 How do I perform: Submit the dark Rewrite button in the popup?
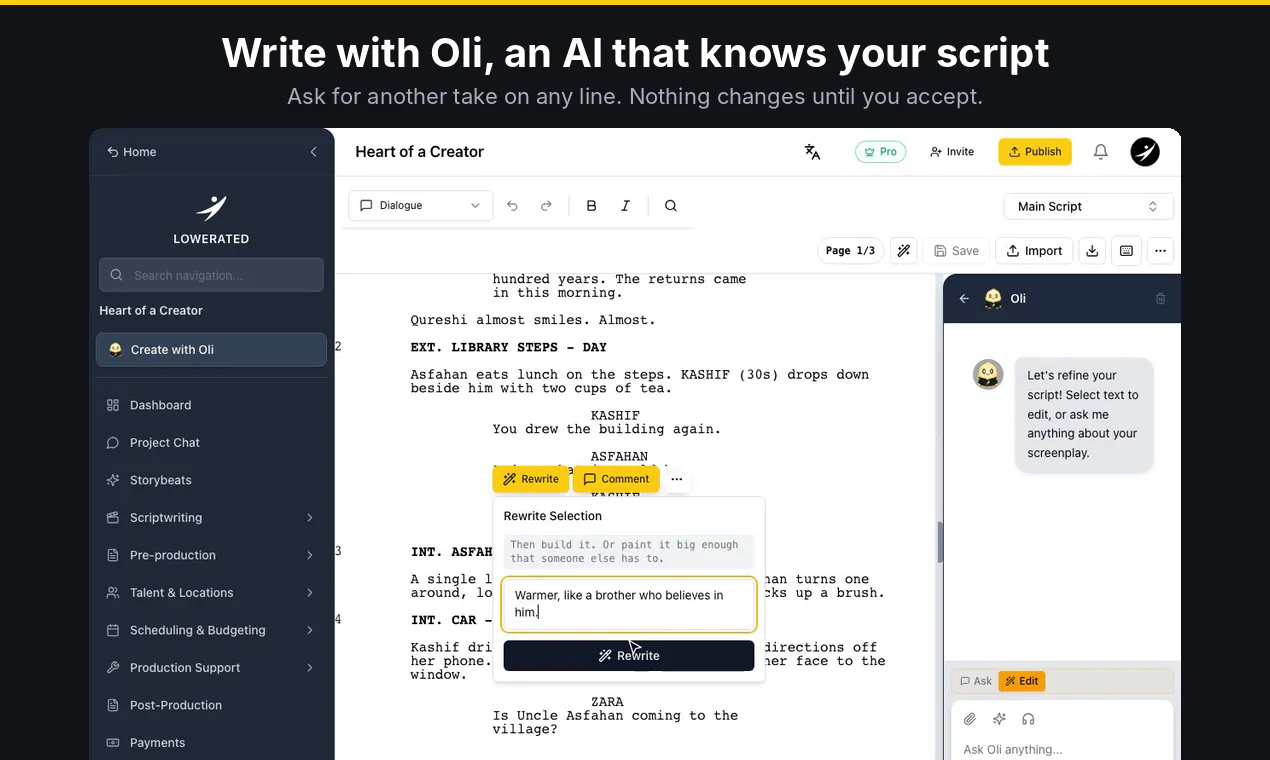(x=629, y=656)
